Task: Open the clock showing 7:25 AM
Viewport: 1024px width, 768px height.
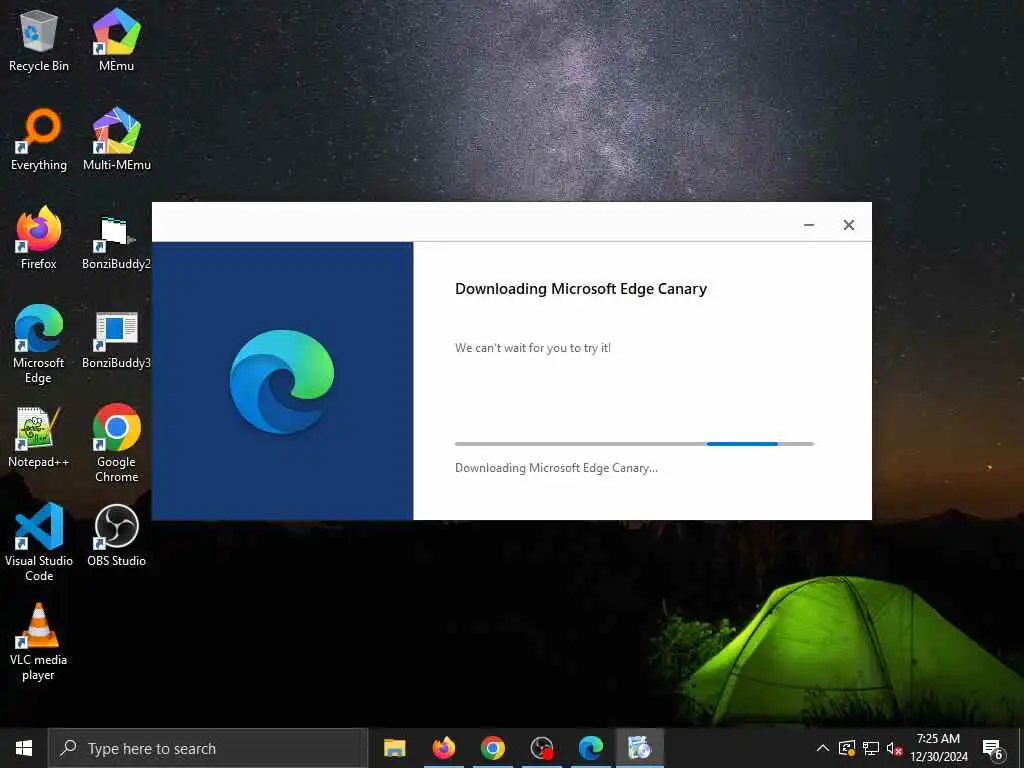Action: (x=938, y=748)
